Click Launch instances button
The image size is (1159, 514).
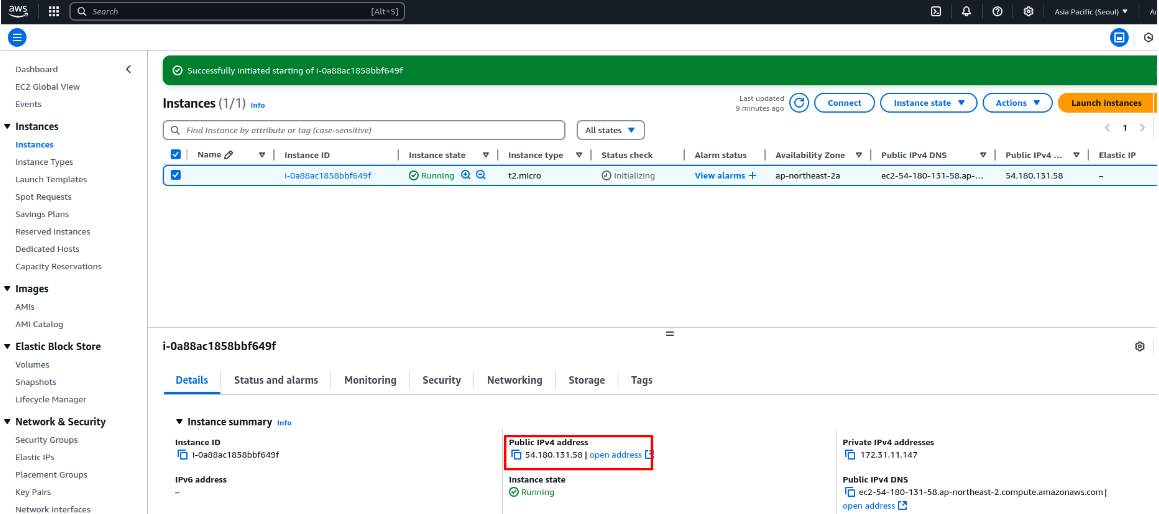click(x=1106, y=103)
